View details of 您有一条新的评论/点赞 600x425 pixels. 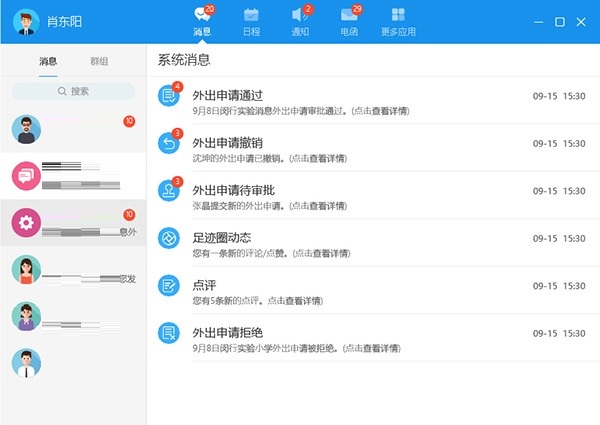[x=271, y=253]
